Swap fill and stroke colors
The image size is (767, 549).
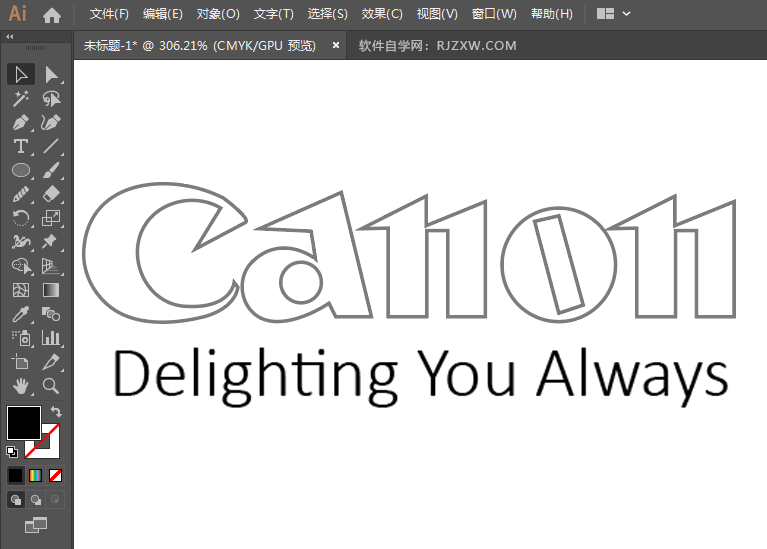click(56, 412)
